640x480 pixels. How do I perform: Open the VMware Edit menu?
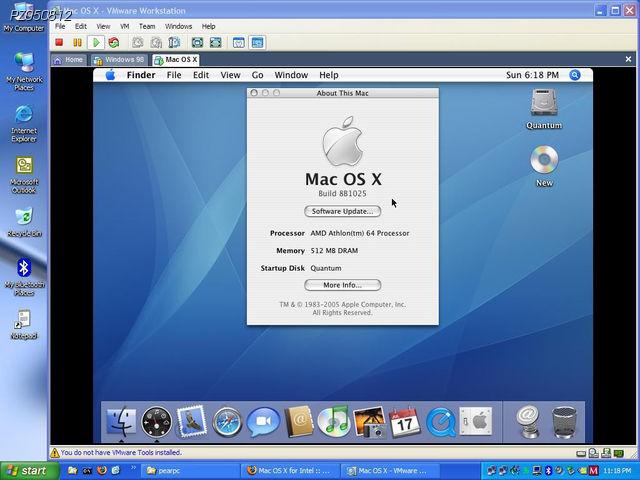(x=80, y=26)
